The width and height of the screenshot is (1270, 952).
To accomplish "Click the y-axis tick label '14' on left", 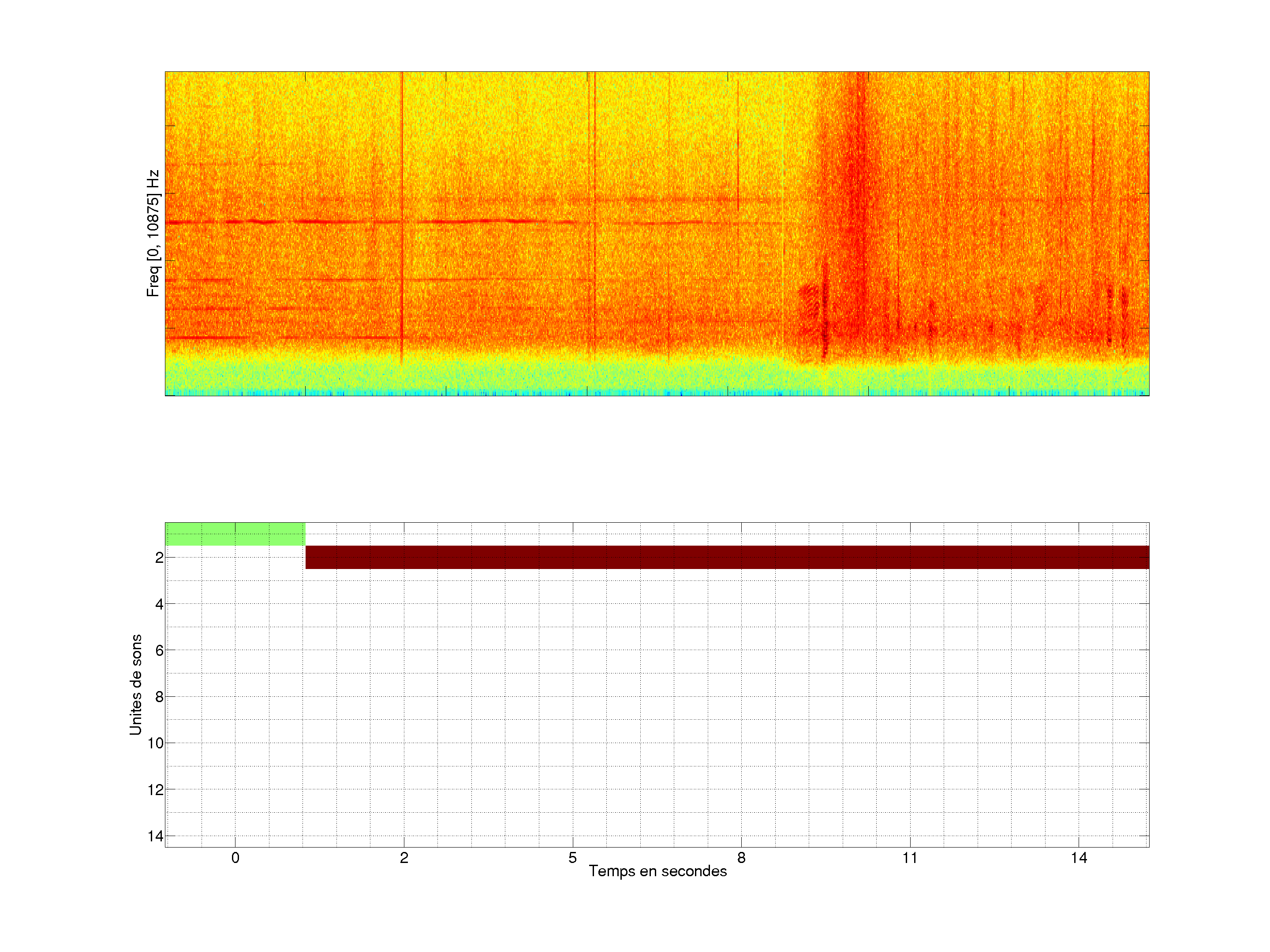I will pyautogui.click(x=156, y=836).
